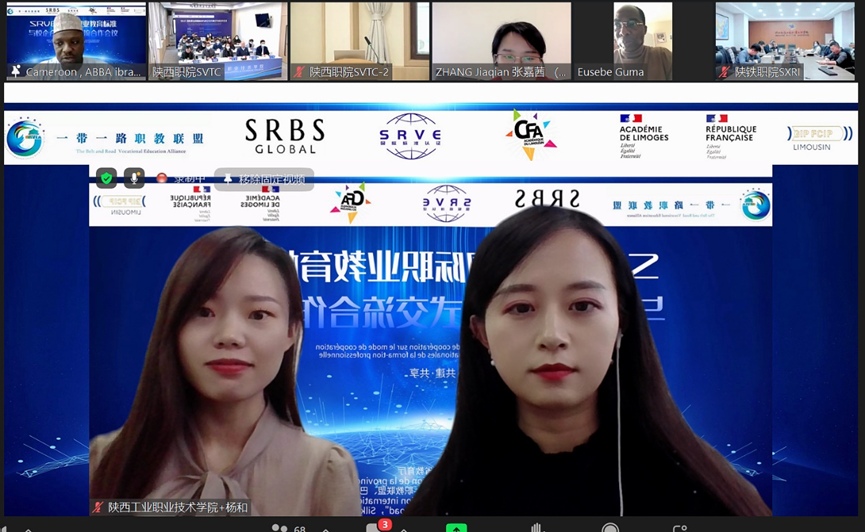Image resolution: width=865 pixels, height=532 pixels.
Task: Open chat with 3 unread messages
Action: tap(376, 527)
